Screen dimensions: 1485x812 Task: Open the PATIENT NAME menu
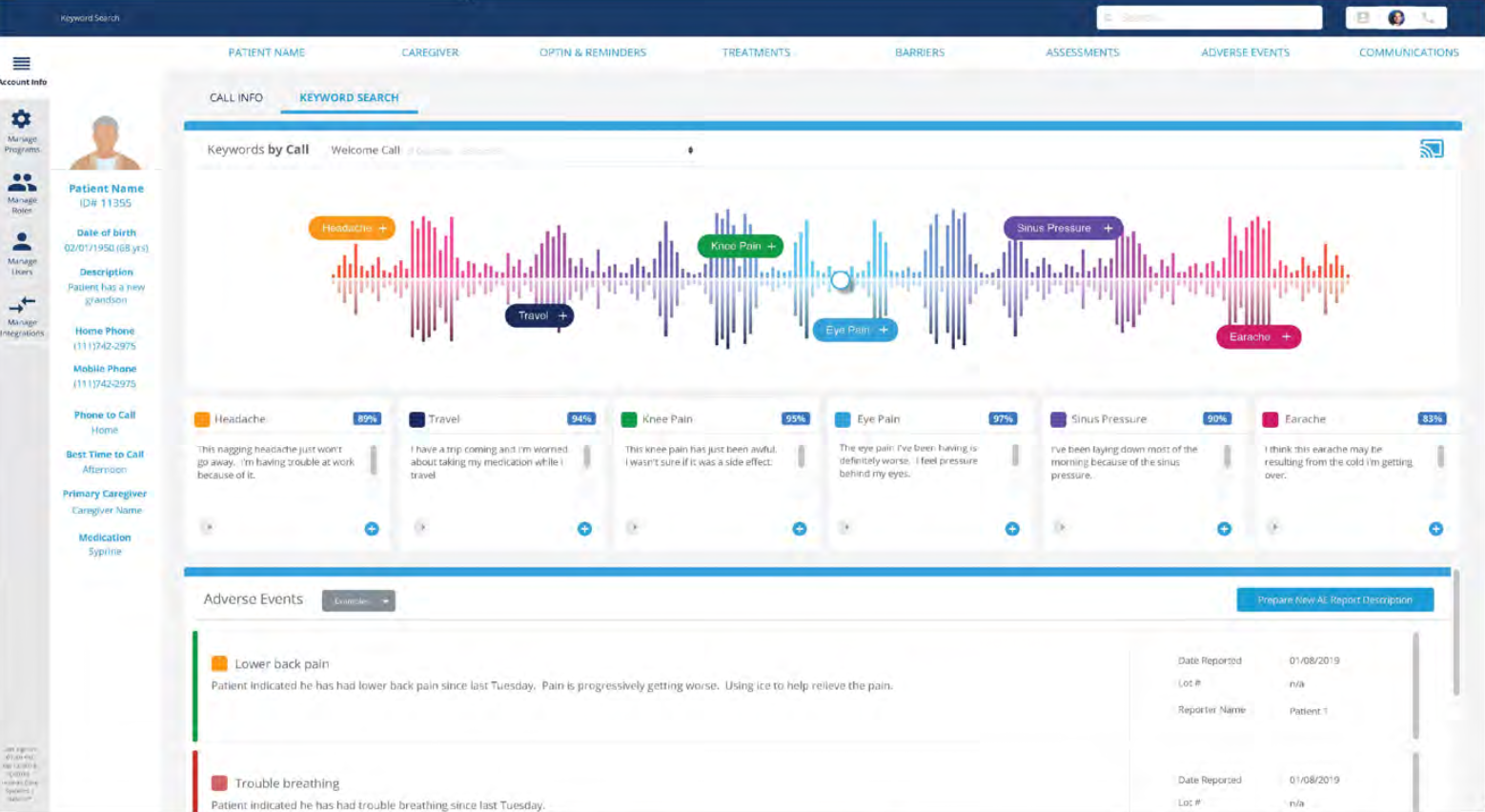coord(267,52)
